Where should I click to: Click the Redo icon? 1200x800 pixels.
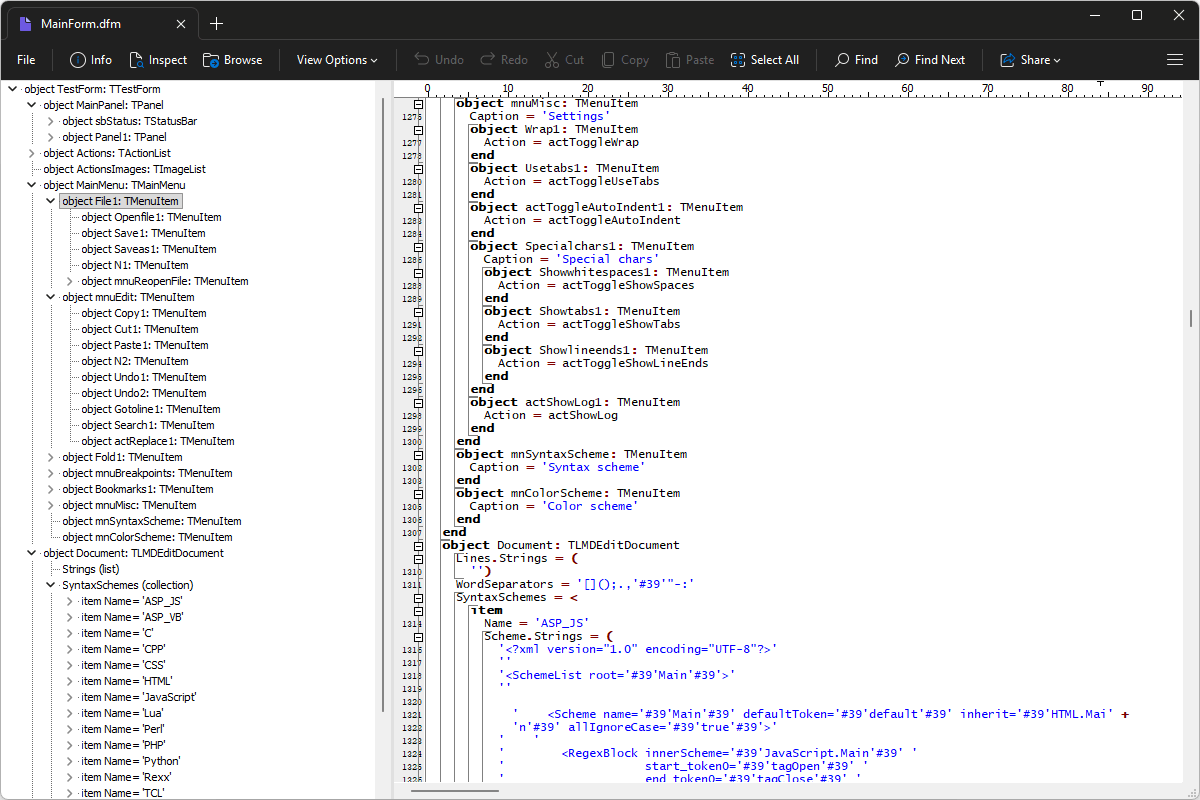pyautogui.click(x=487, y=60)
